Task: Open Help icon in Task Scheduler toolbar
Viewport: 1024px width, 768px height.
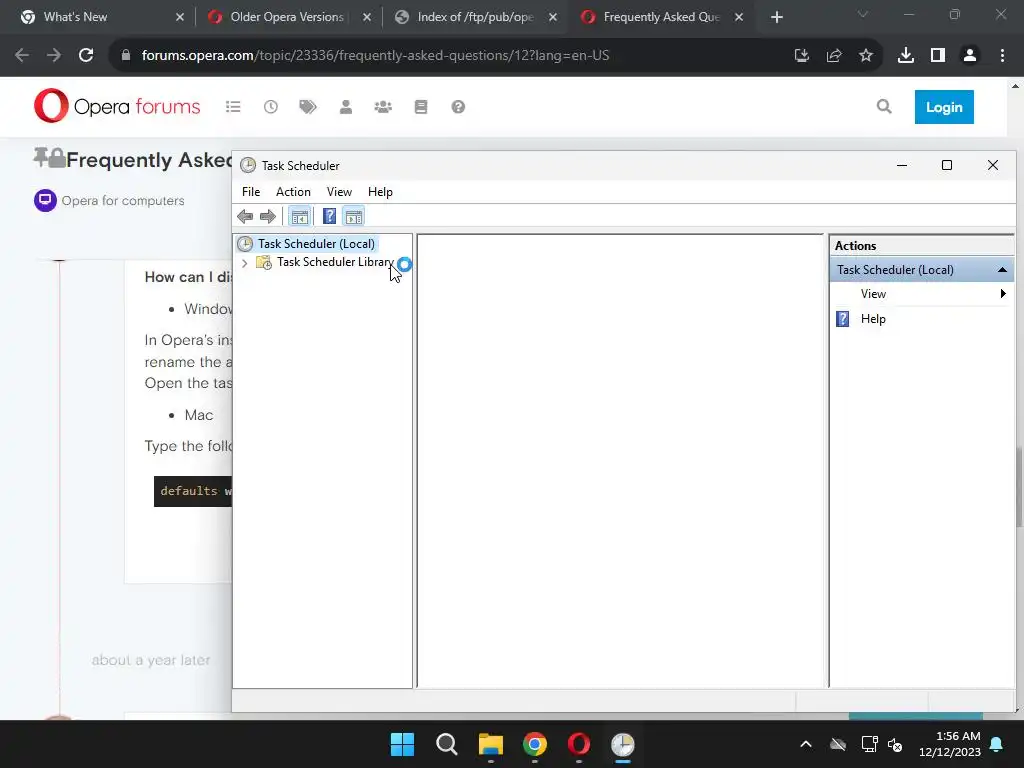Action: [x=329, y=216]
